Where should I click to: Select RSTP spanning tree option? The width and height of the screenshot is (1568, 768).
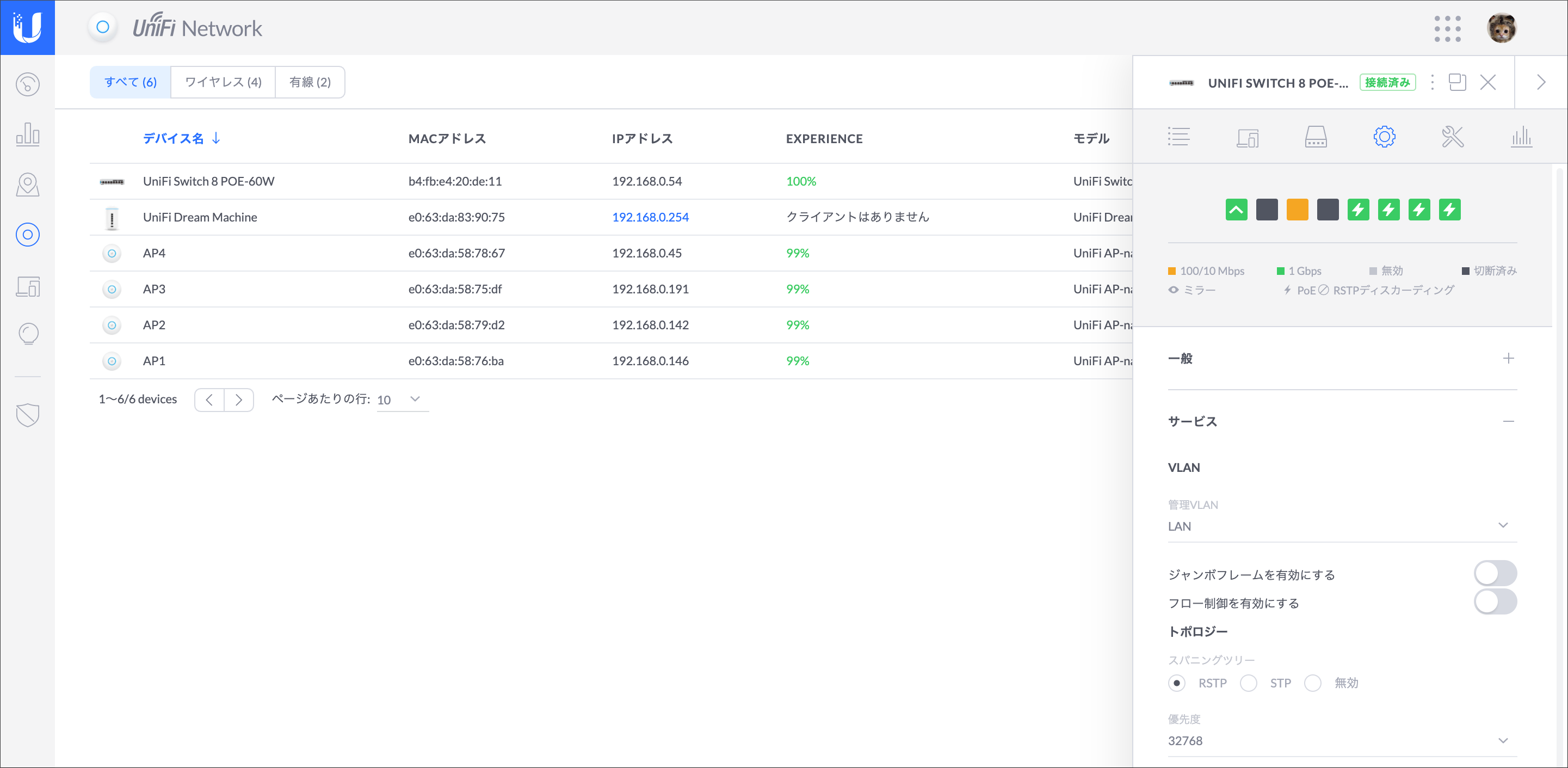pyautogui.click(x=1177, y=683)
